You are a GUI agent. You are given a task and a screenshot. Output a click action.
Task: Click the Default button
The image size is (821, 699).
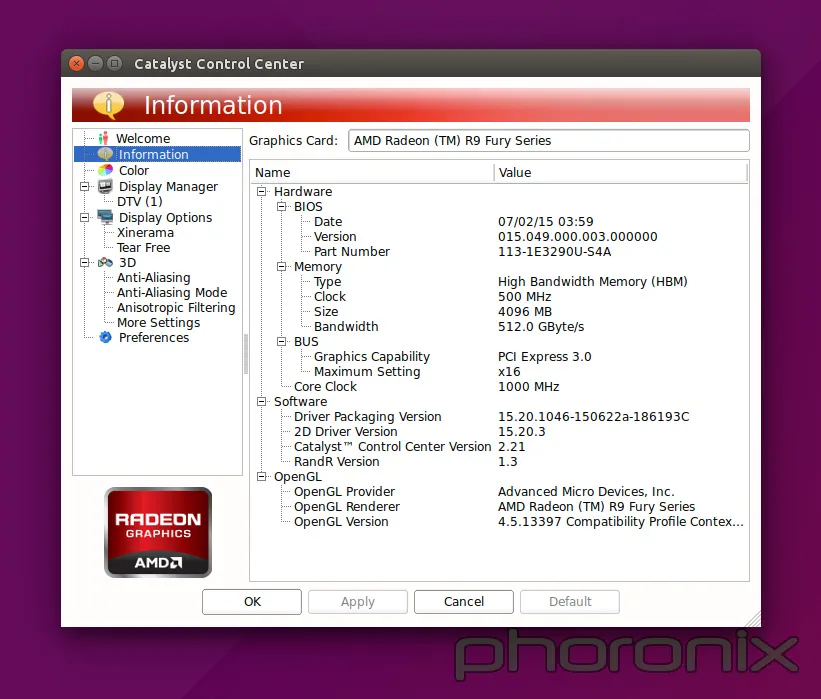[570, 602]
